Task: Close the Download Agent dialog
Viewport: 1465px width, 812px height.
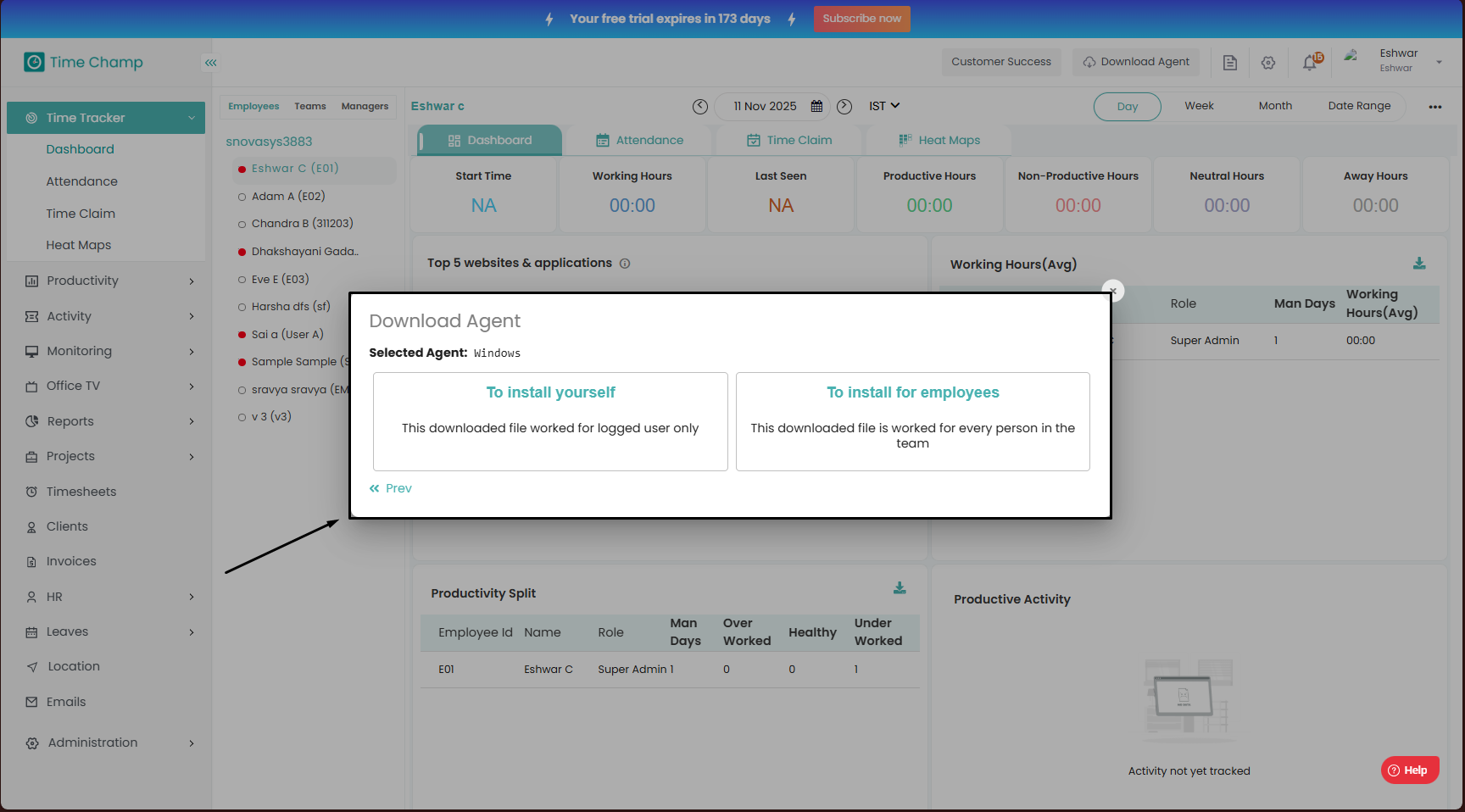Action: point(1113,290)
